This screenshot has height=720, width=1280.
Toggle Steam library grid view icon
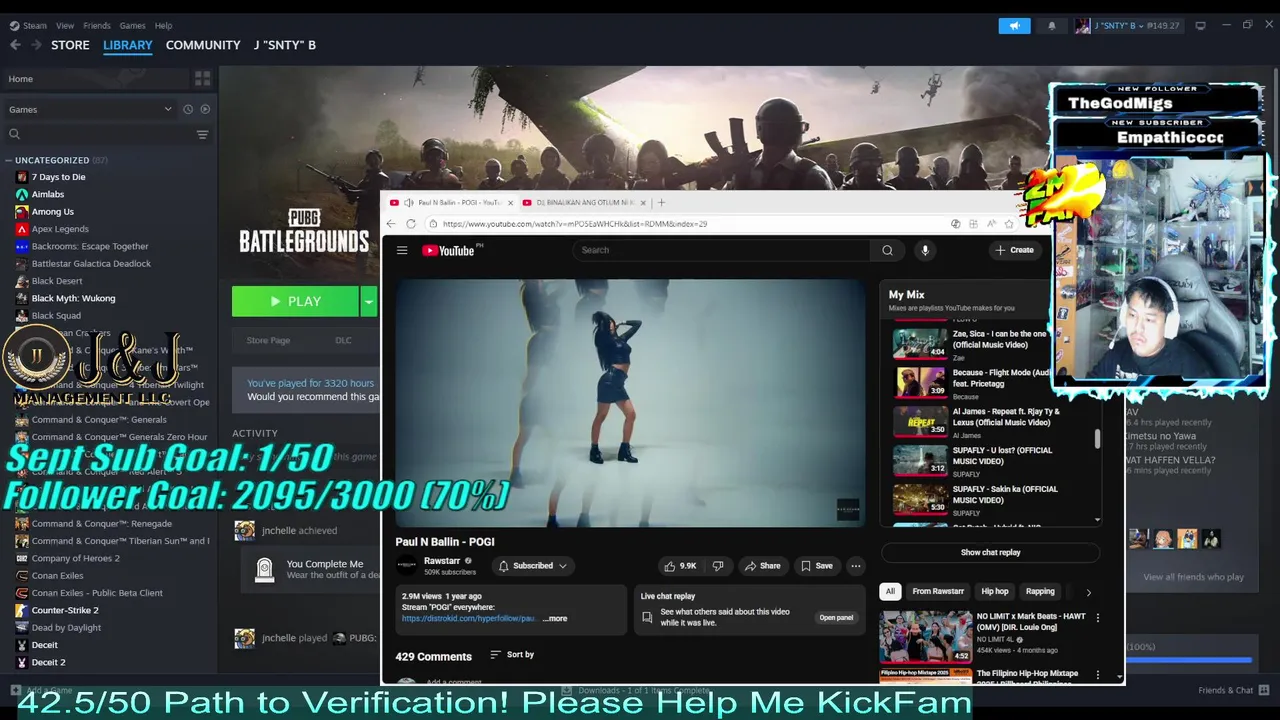(202, 78)
